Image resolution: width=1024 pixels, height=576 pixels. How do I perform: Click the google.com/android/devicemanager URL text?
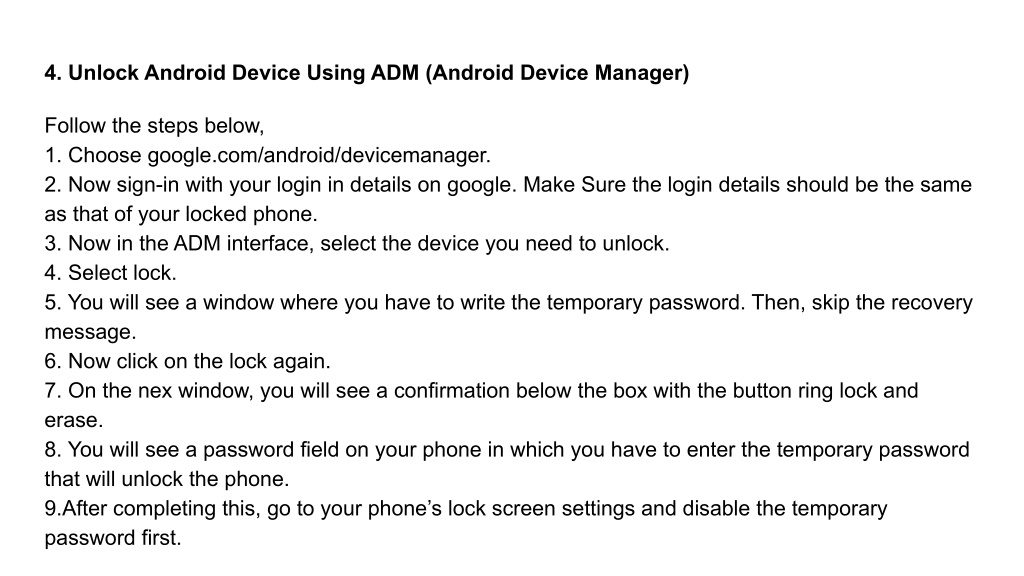[x=319, y=155]
